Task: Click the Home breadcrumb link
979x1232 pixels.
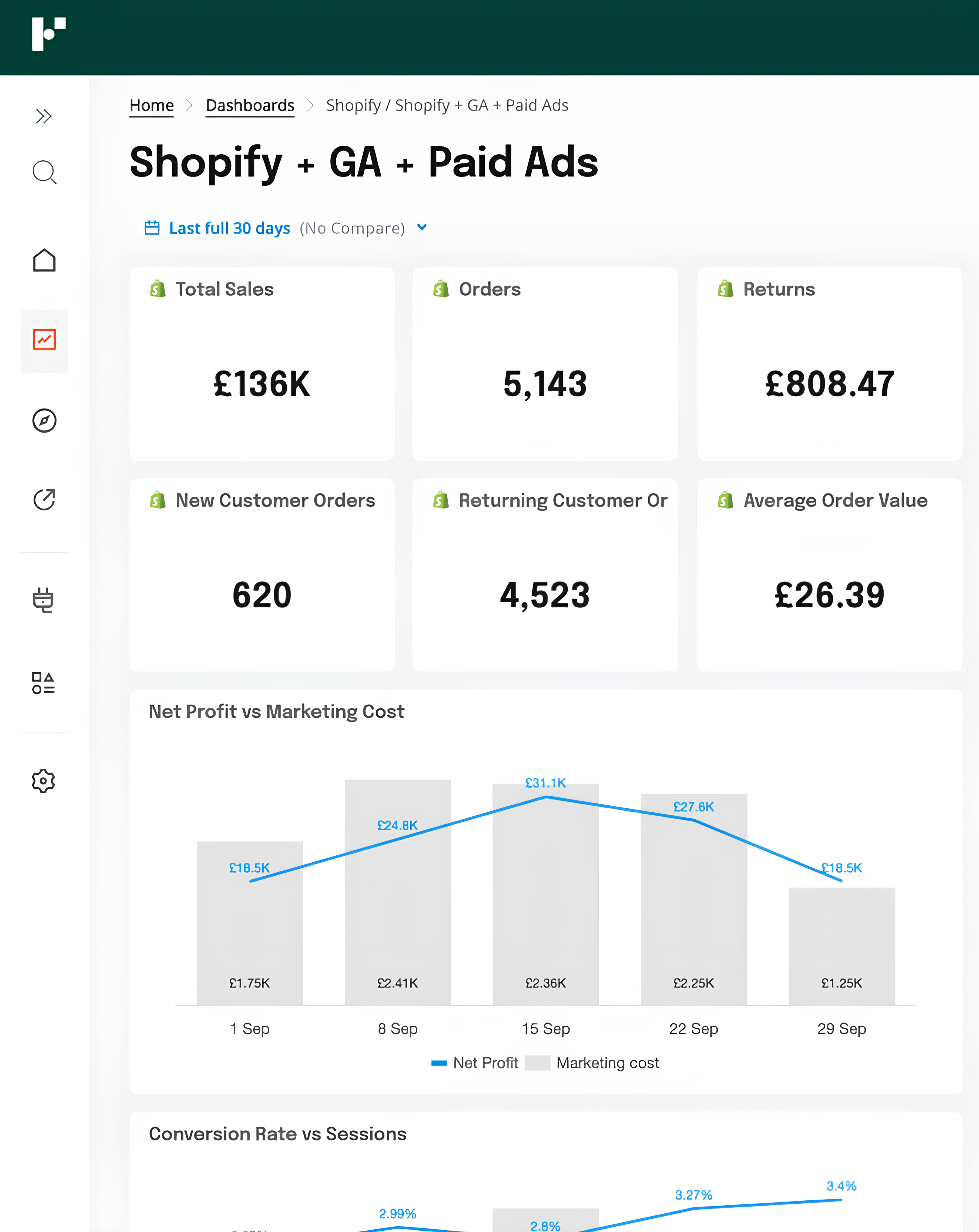Action: click(152, 106)
